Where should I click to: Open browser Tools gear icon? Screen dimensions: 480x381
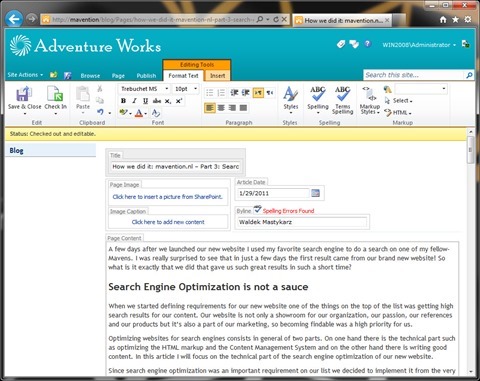pyautogui.click(x=468, y=20)
